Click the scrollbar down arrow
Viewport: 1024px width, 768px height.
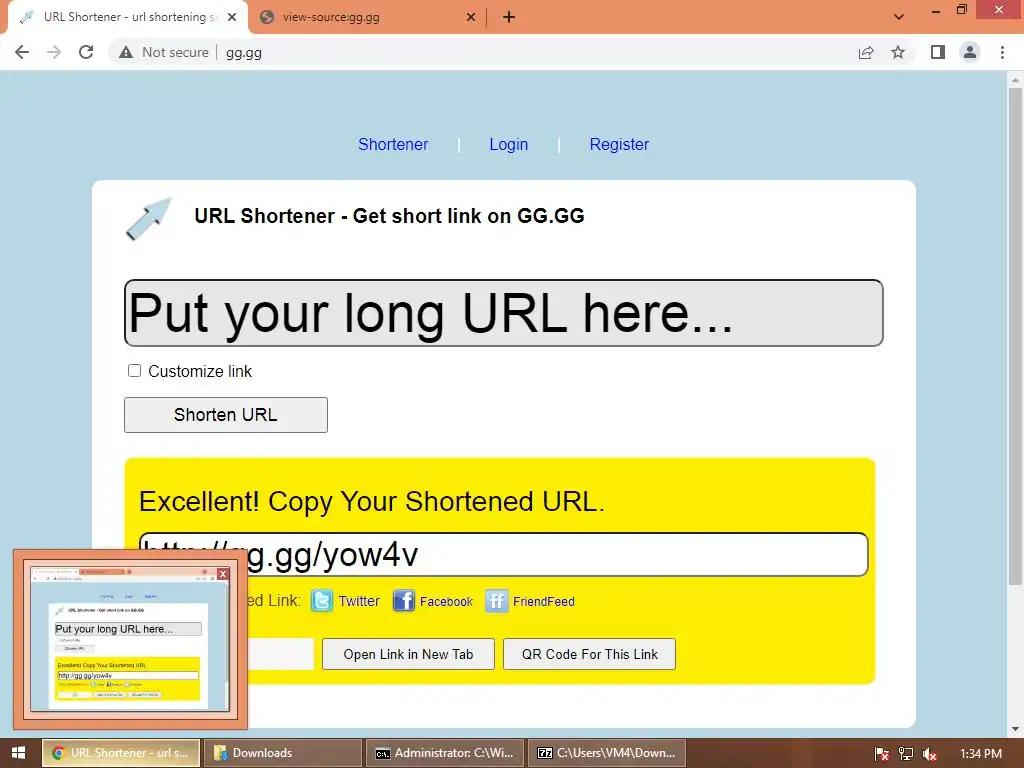pyautogui.click(x=1015, y=728)
